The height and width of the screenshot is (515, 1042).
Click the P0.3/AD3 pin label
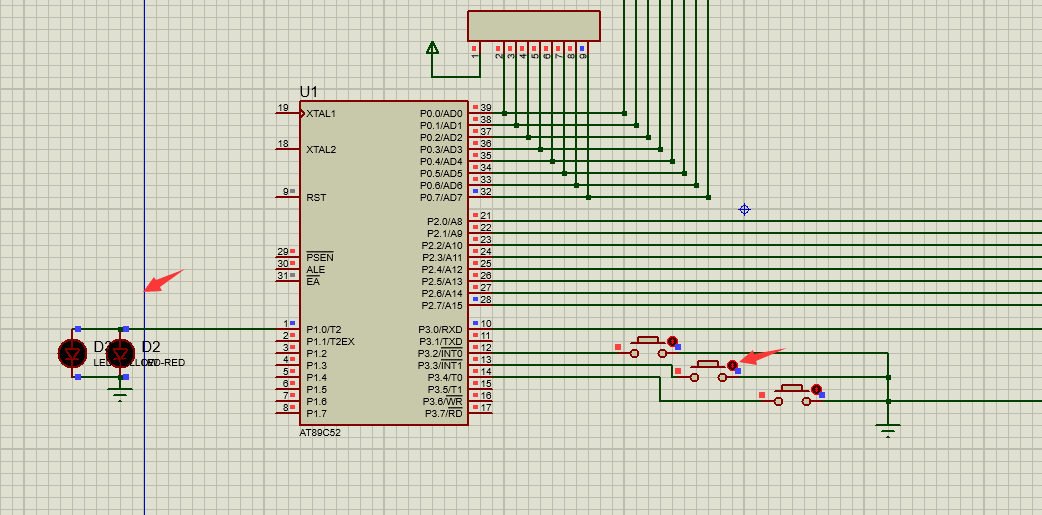tap(441, 150)
